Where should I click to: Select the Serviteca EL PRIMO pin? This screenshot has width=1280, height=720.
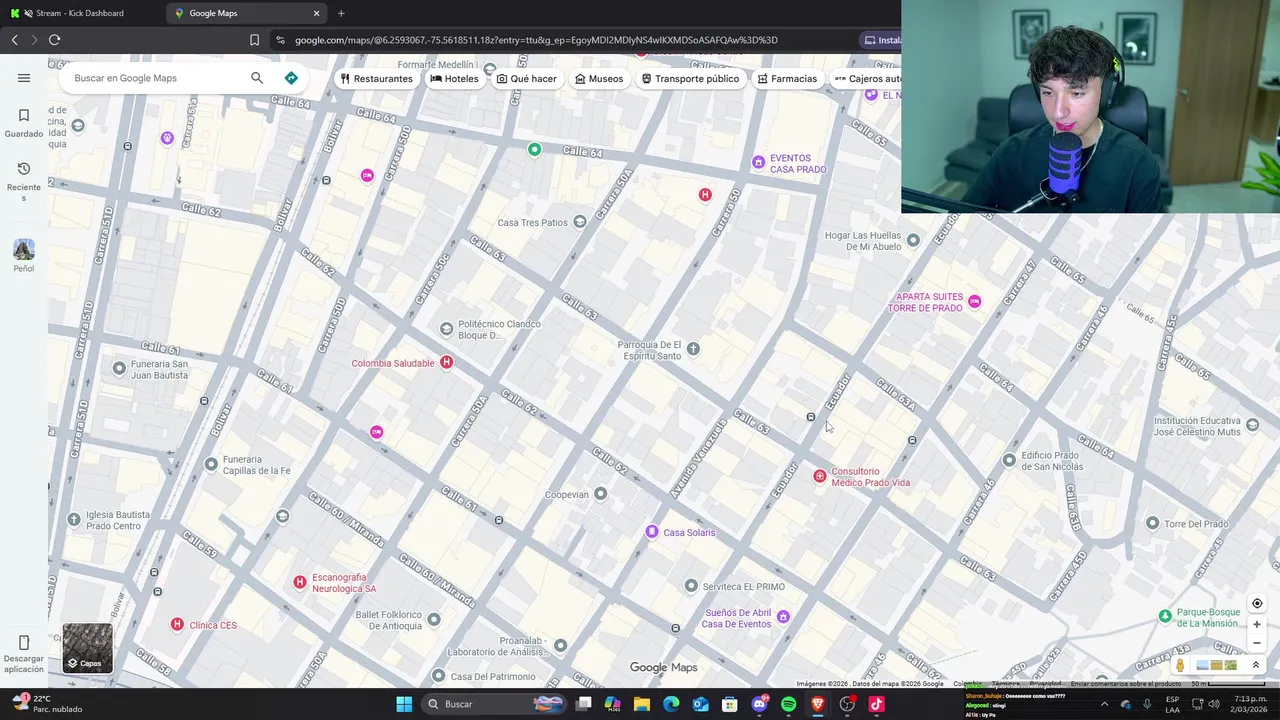[691, 586]
